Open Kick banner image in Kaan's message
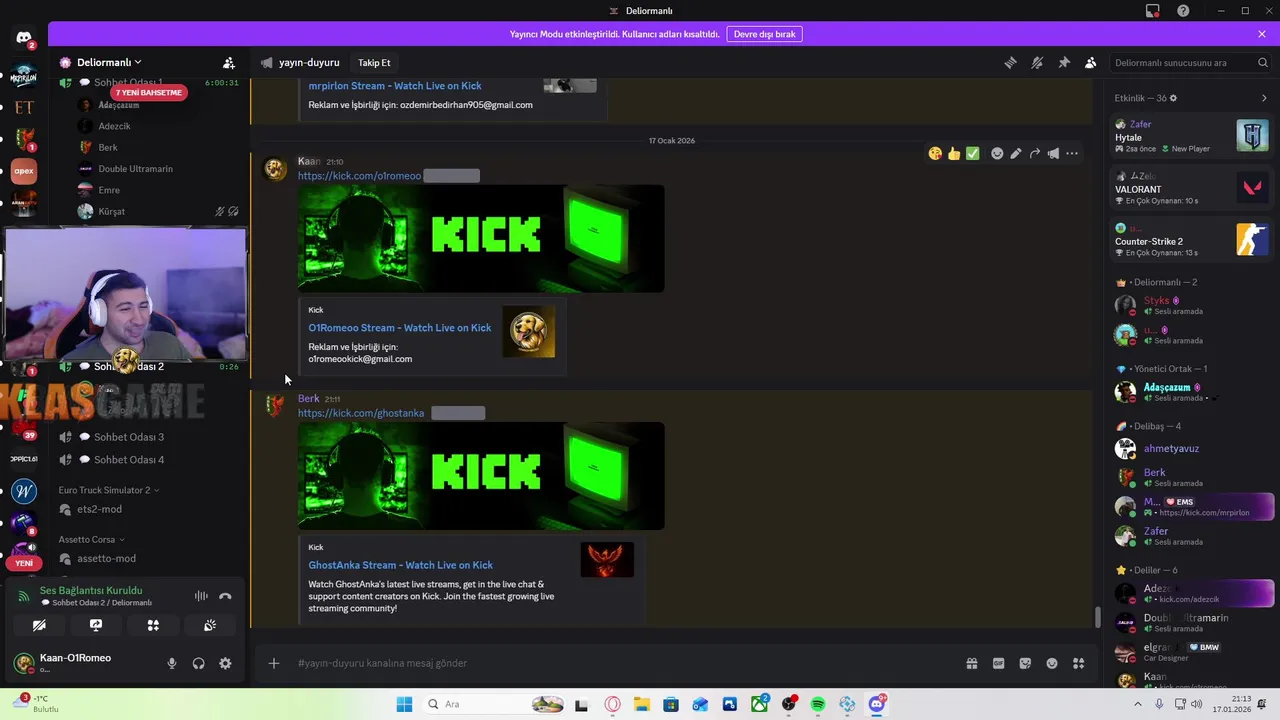The image size is (1280, 720). click(x=481, y=238)
